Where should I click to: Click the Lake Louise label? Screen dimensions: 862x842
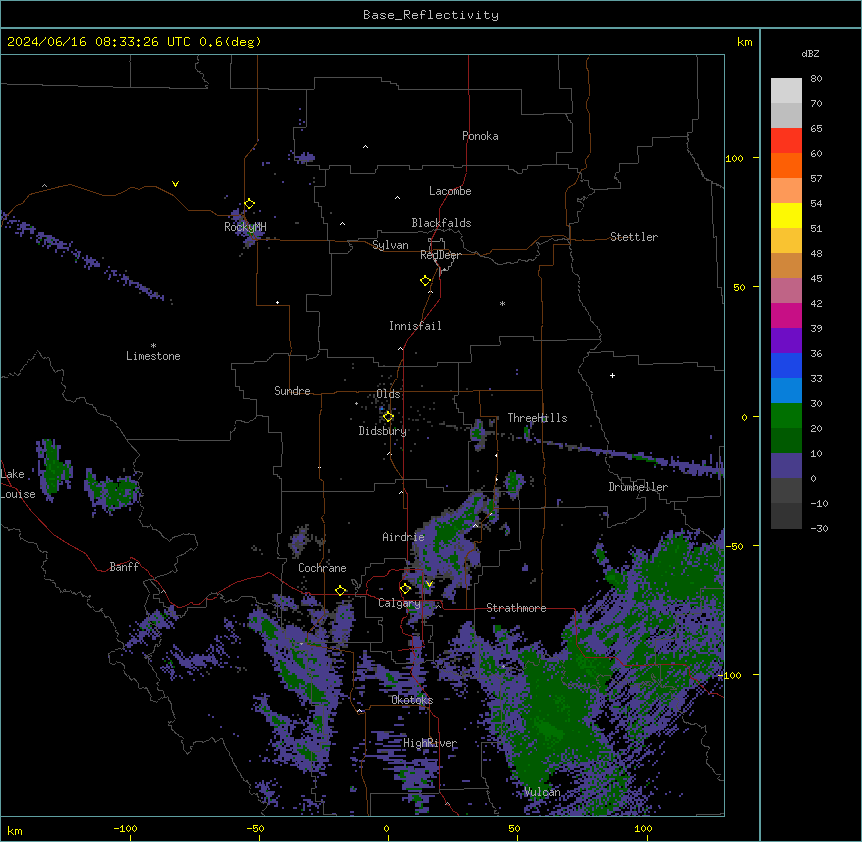tap(18, 484)
